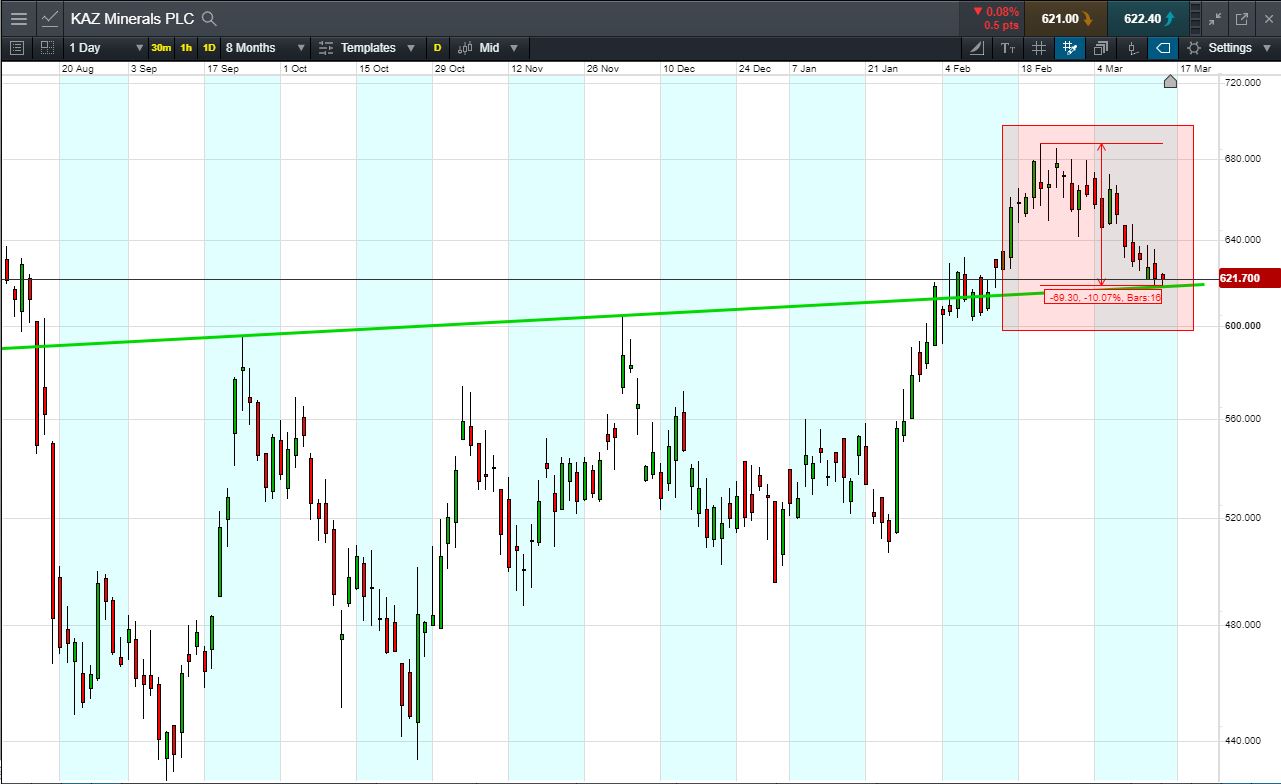
Task: Click the gray home marker on the time axis
Action: pyautogui.click(x=1170, y=82)
